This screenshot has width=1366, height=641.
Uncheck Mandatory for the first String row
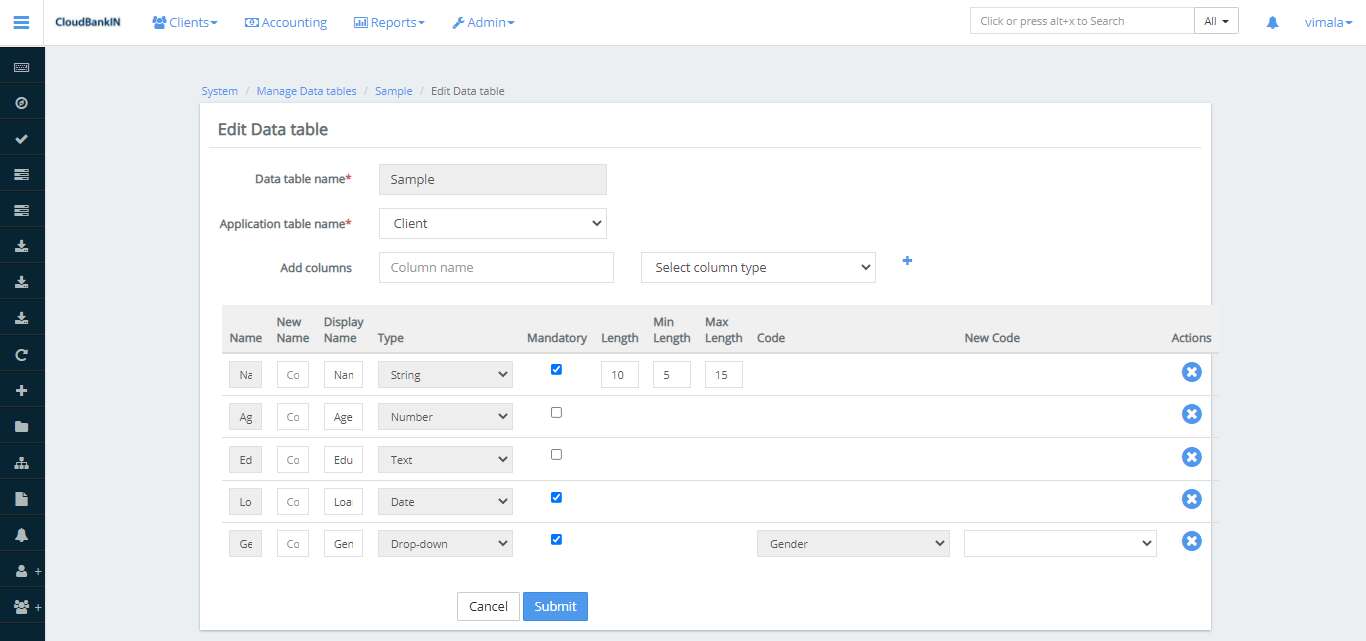(x=556, y=369)
